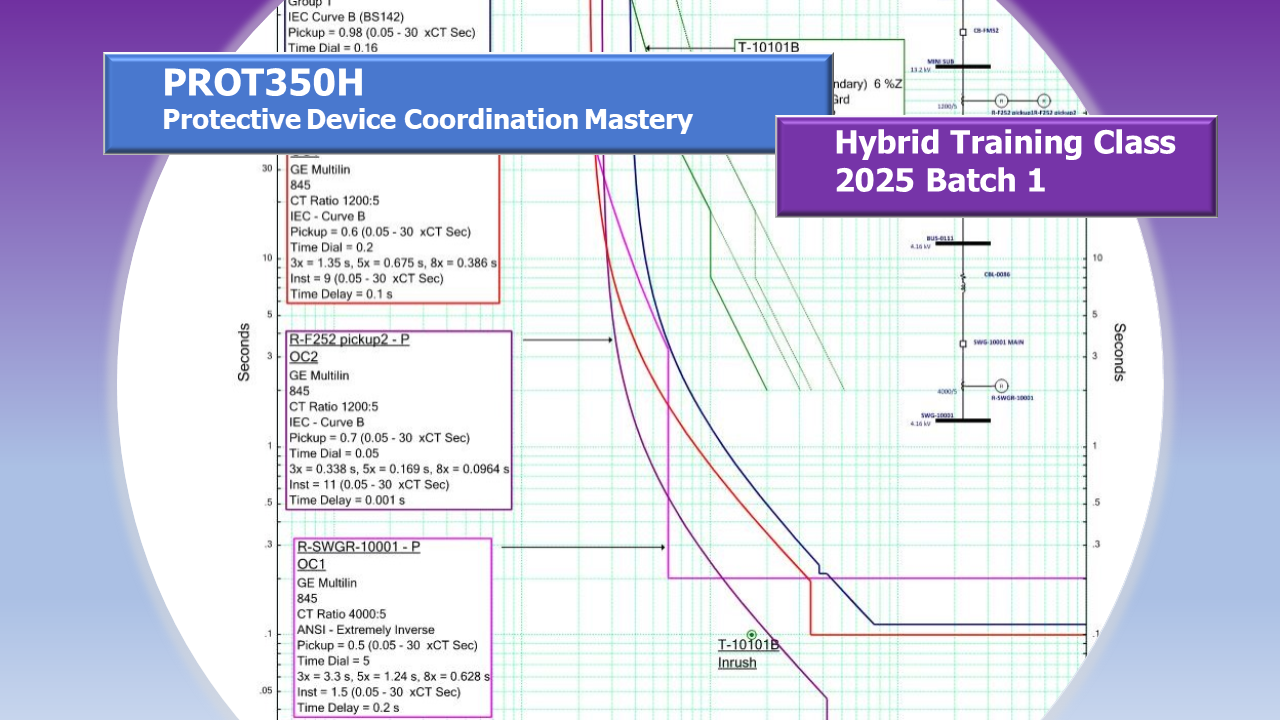Click the Time Delay = 0.2 s line
1280x720 pixels.
pos(348,708)
